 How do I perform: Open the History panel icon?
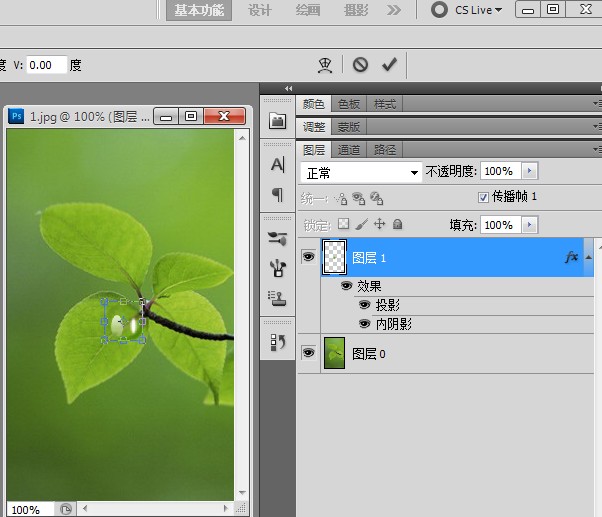coord(278,342)
